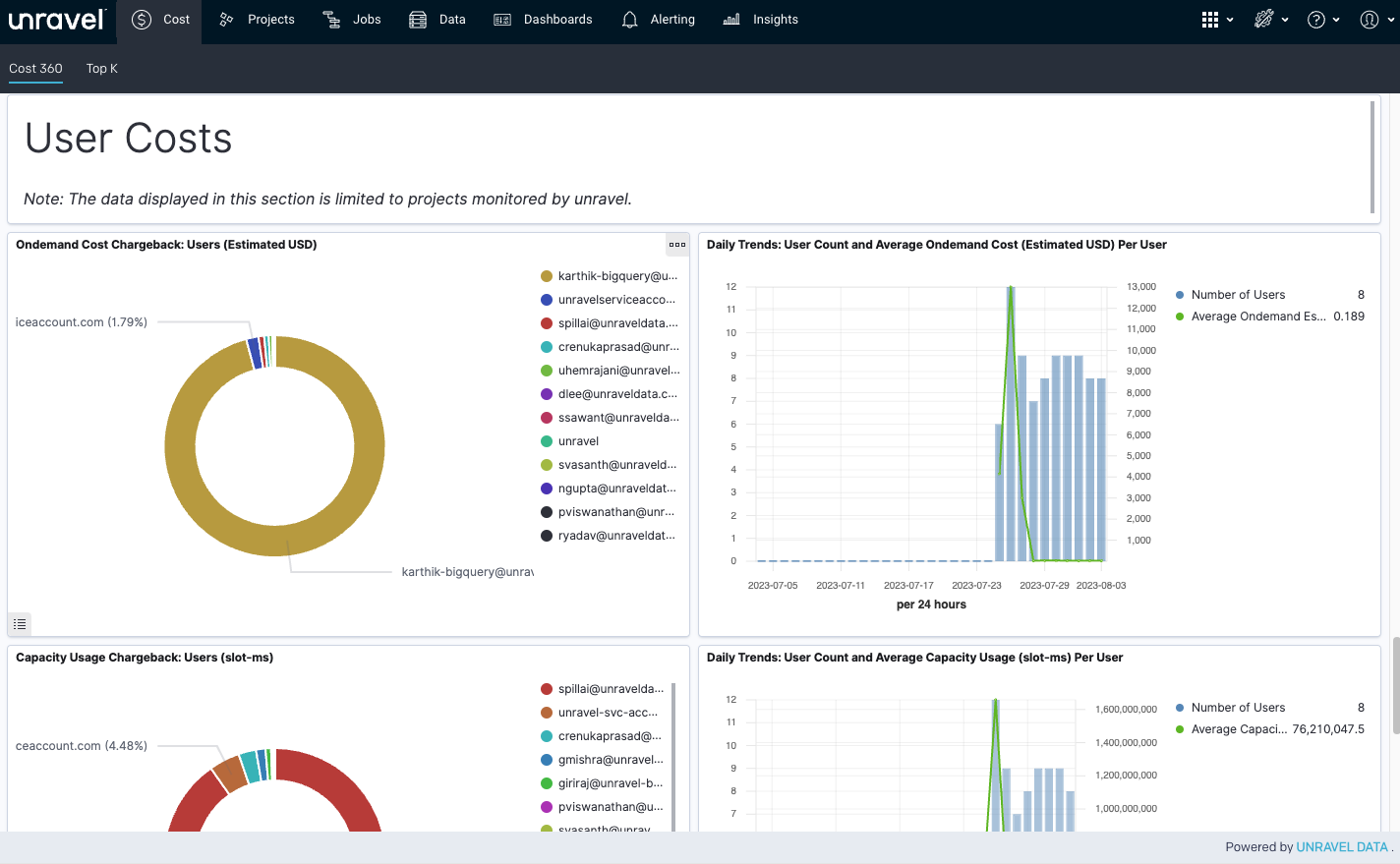
Task: Open the help question mark icon
Action: tap(1316, 20)
